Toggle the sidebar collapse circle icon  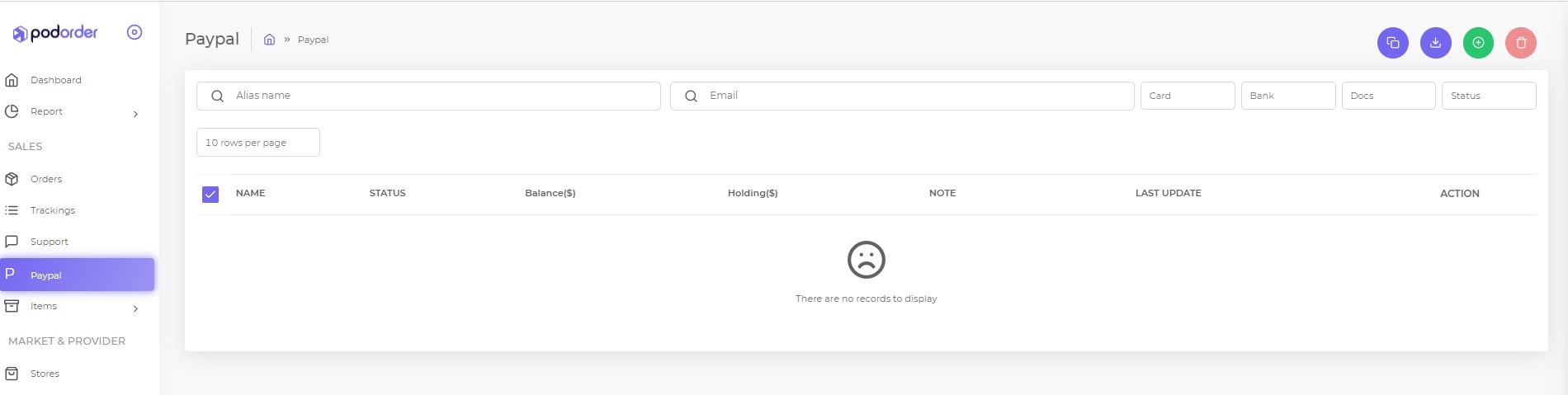click(x=135, y=32)
